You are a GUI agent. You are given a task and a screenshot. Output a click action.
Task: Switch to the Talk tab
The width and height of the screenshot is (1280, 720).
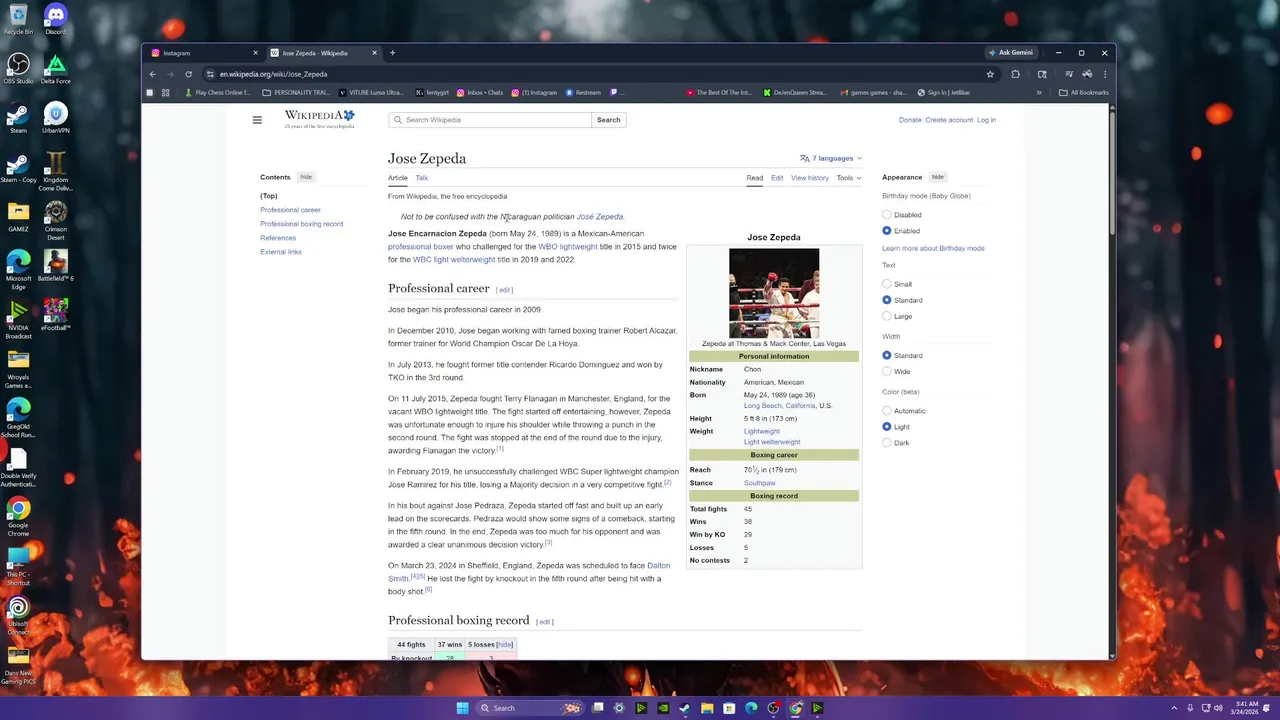click(422, 178)
